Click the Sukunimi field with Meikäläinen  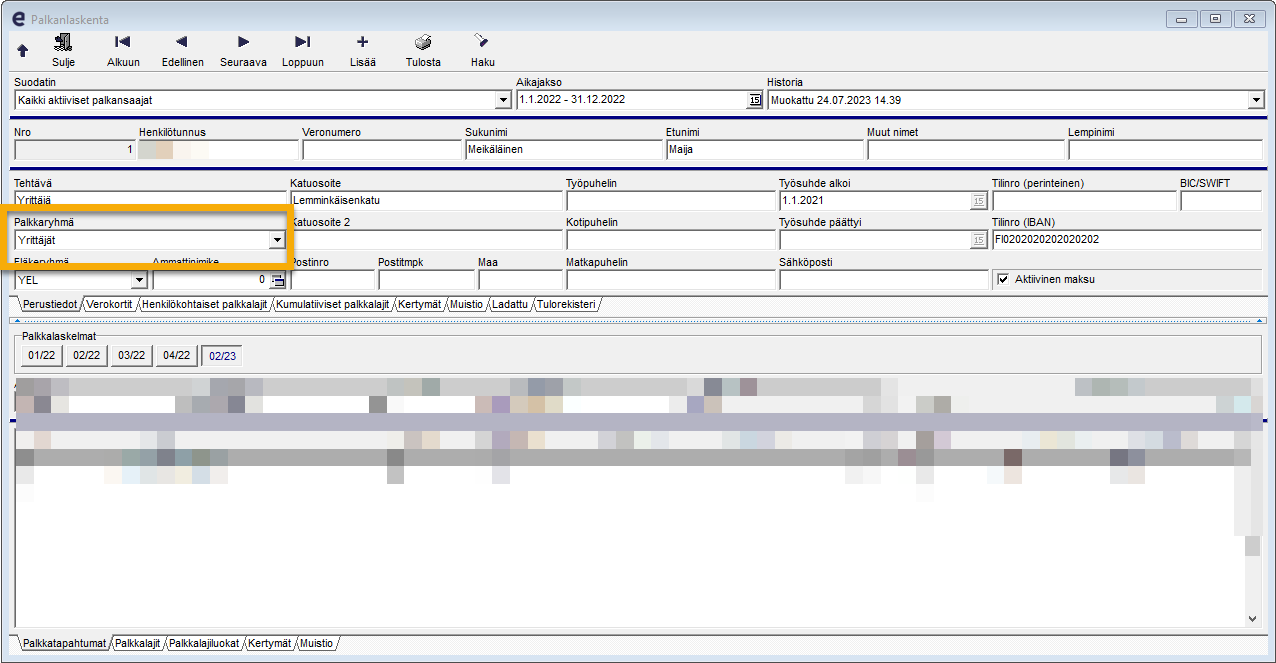click(563, 150)
